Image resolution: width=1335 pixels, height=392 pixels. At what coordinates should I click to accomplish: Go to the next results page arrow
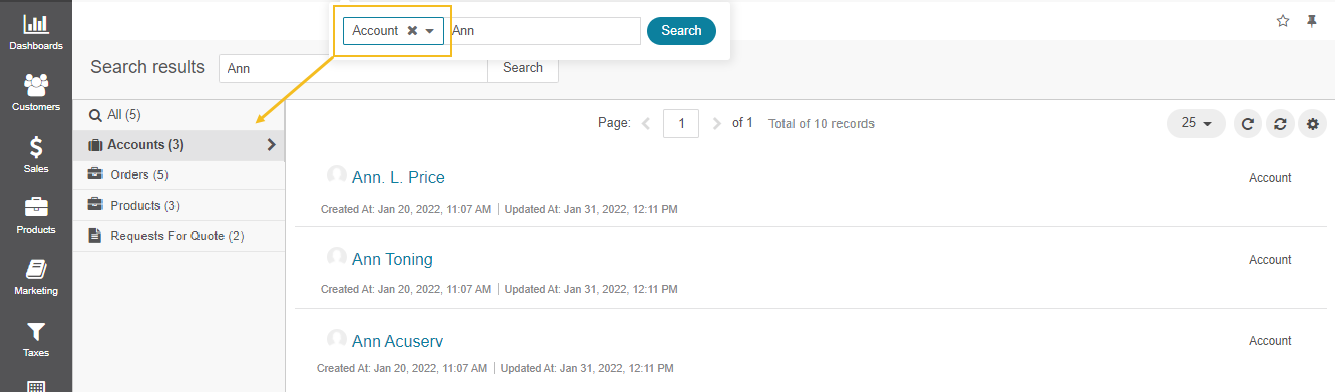click(716, 124)
